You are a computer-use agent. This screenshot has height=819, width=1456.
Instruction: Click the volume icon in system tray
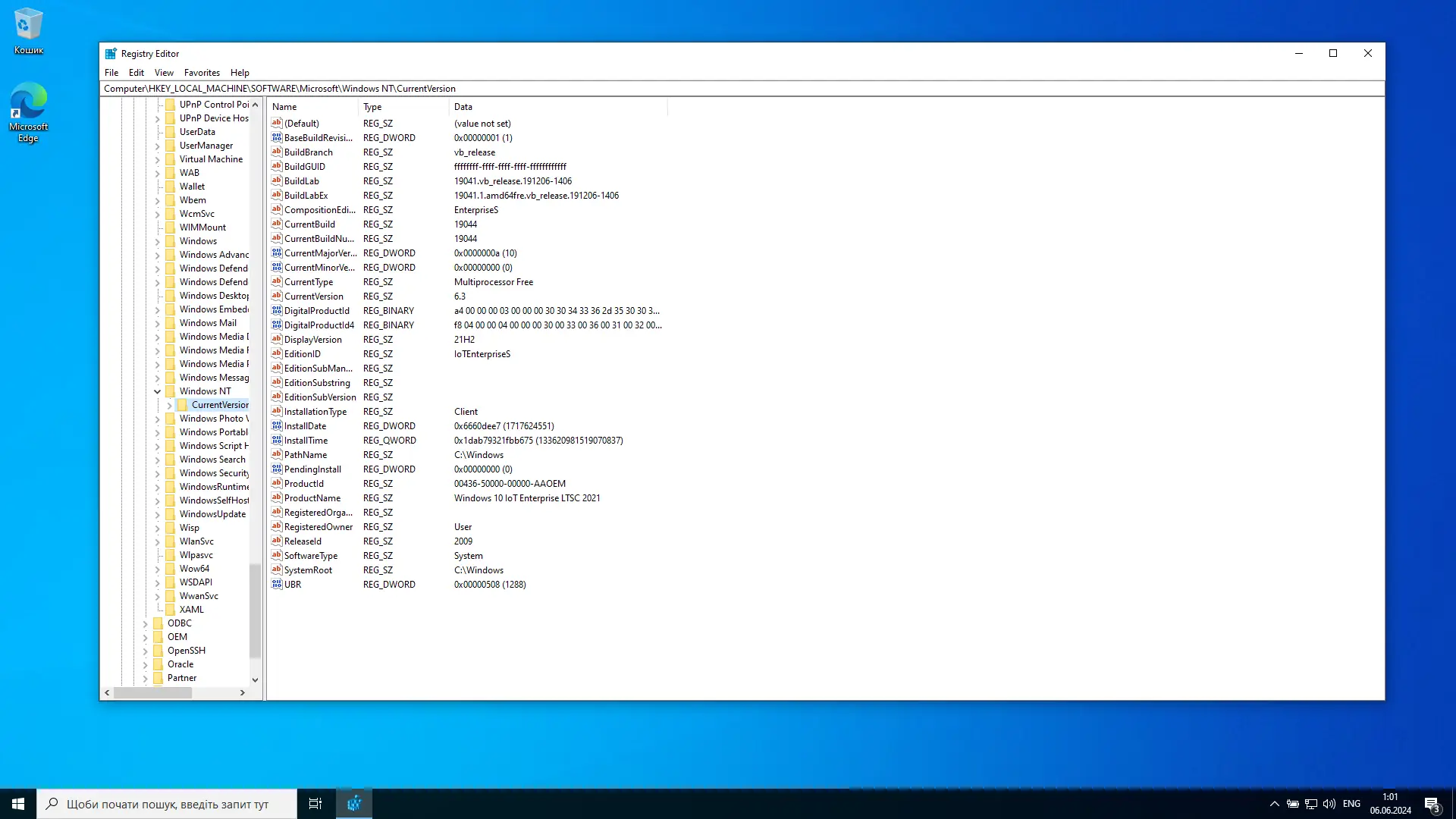1329,804
